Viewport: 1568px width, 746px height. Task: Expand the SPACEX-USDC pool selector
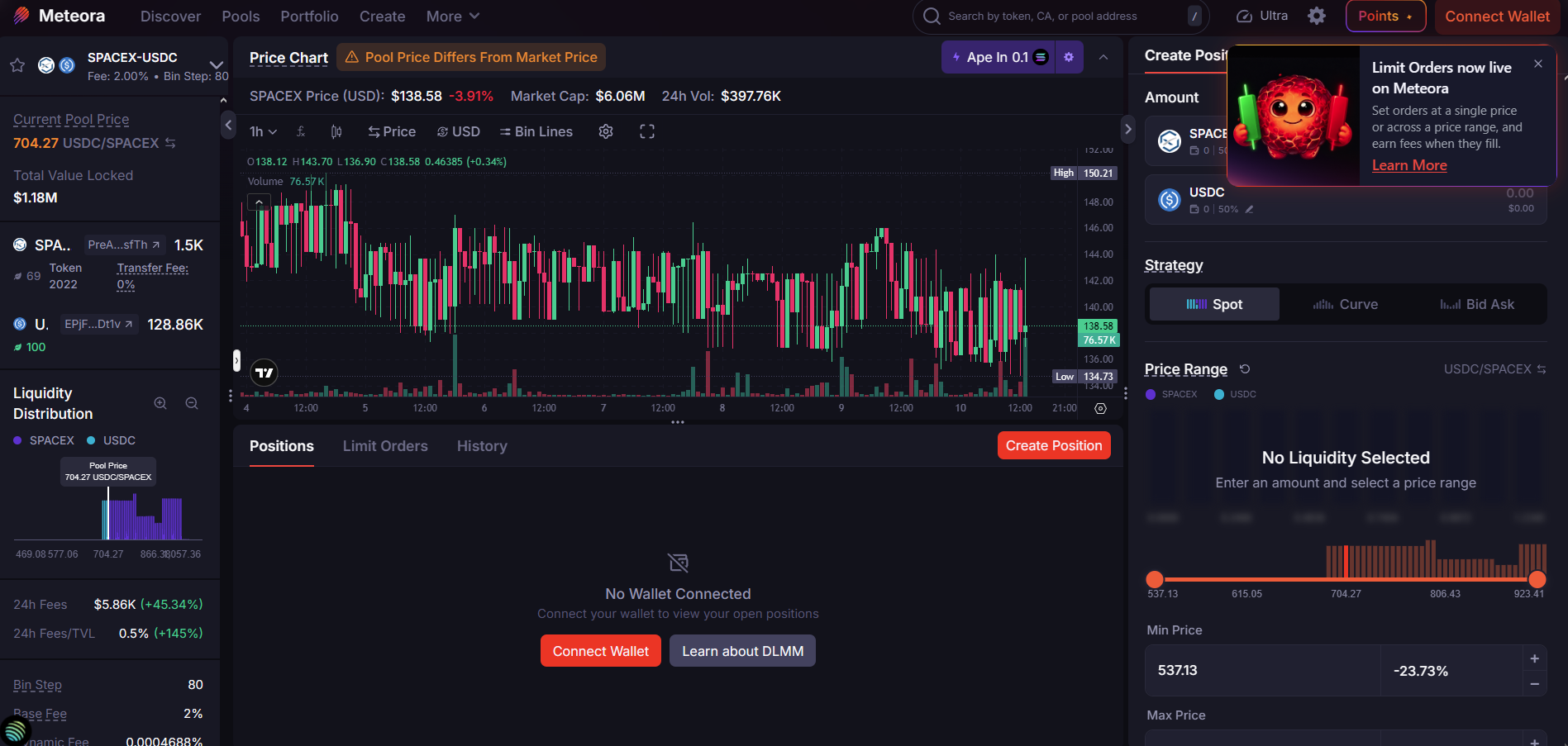217,64
